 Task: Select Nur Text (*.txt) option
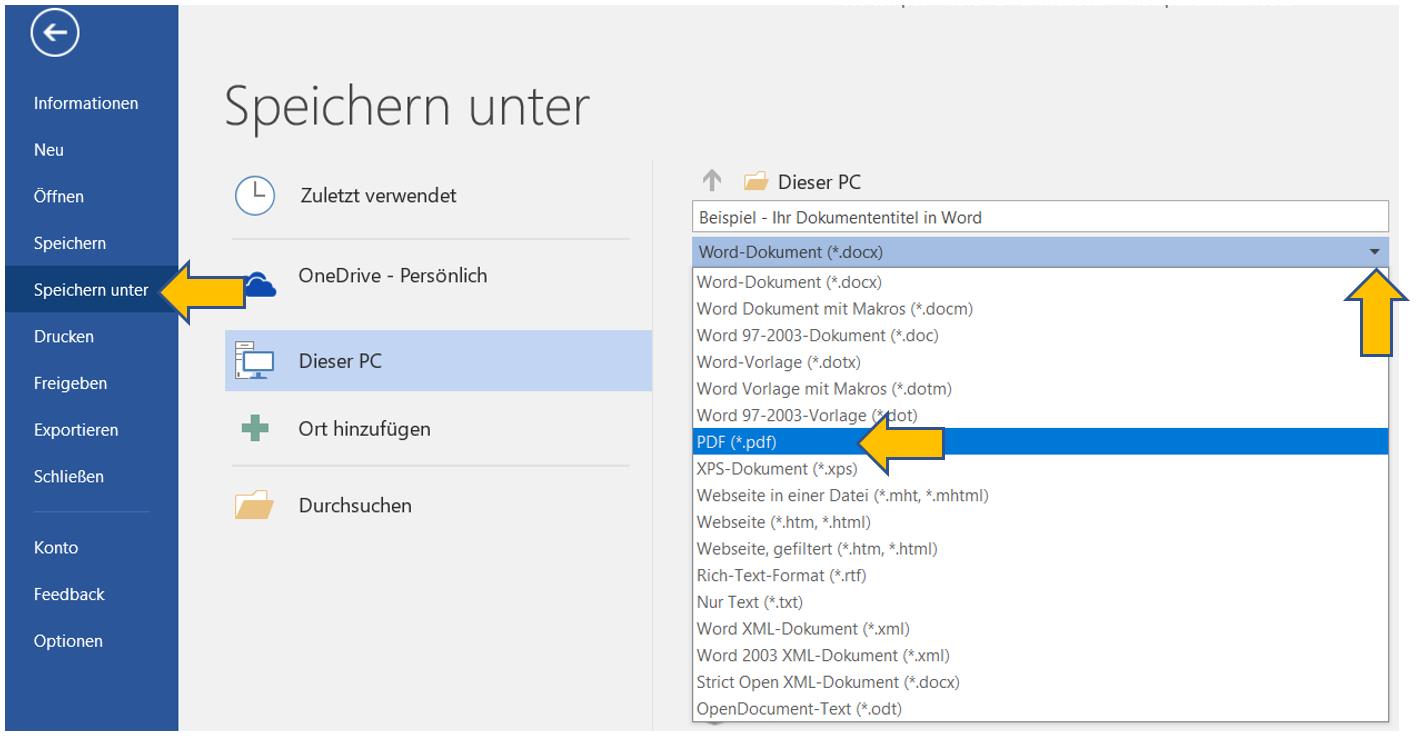coord(1040,602)
